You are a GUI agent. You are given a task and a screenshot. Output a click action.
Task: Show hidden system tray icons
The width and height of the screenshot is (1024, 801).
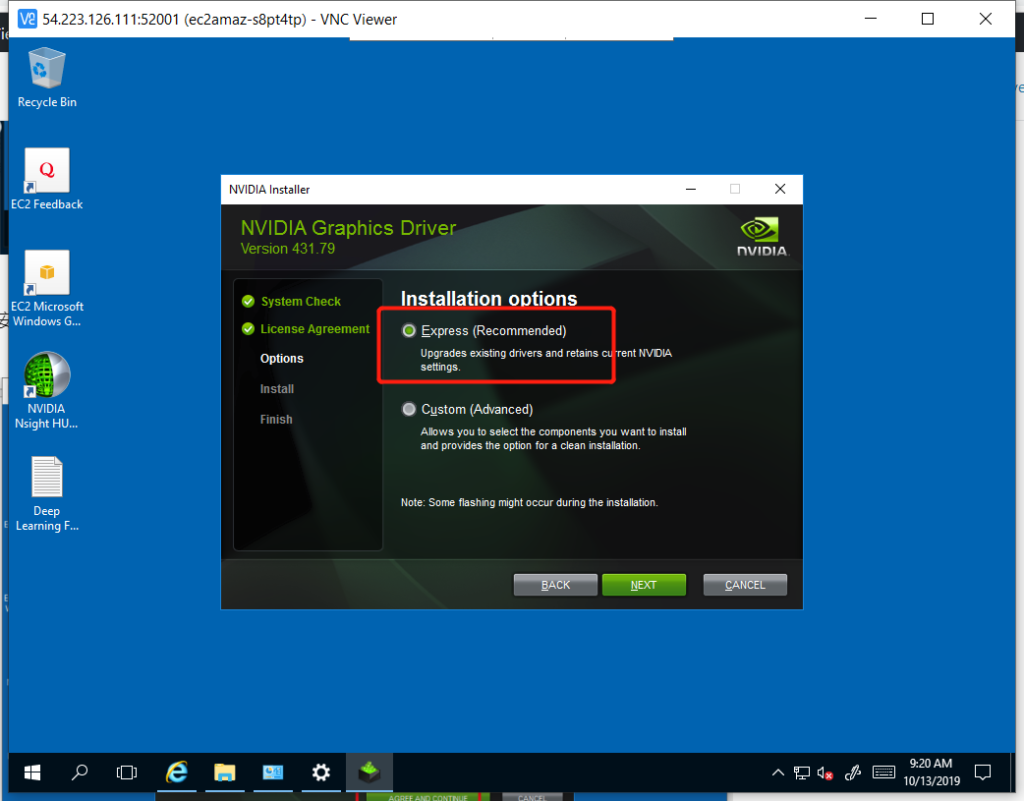click(778, 772)
